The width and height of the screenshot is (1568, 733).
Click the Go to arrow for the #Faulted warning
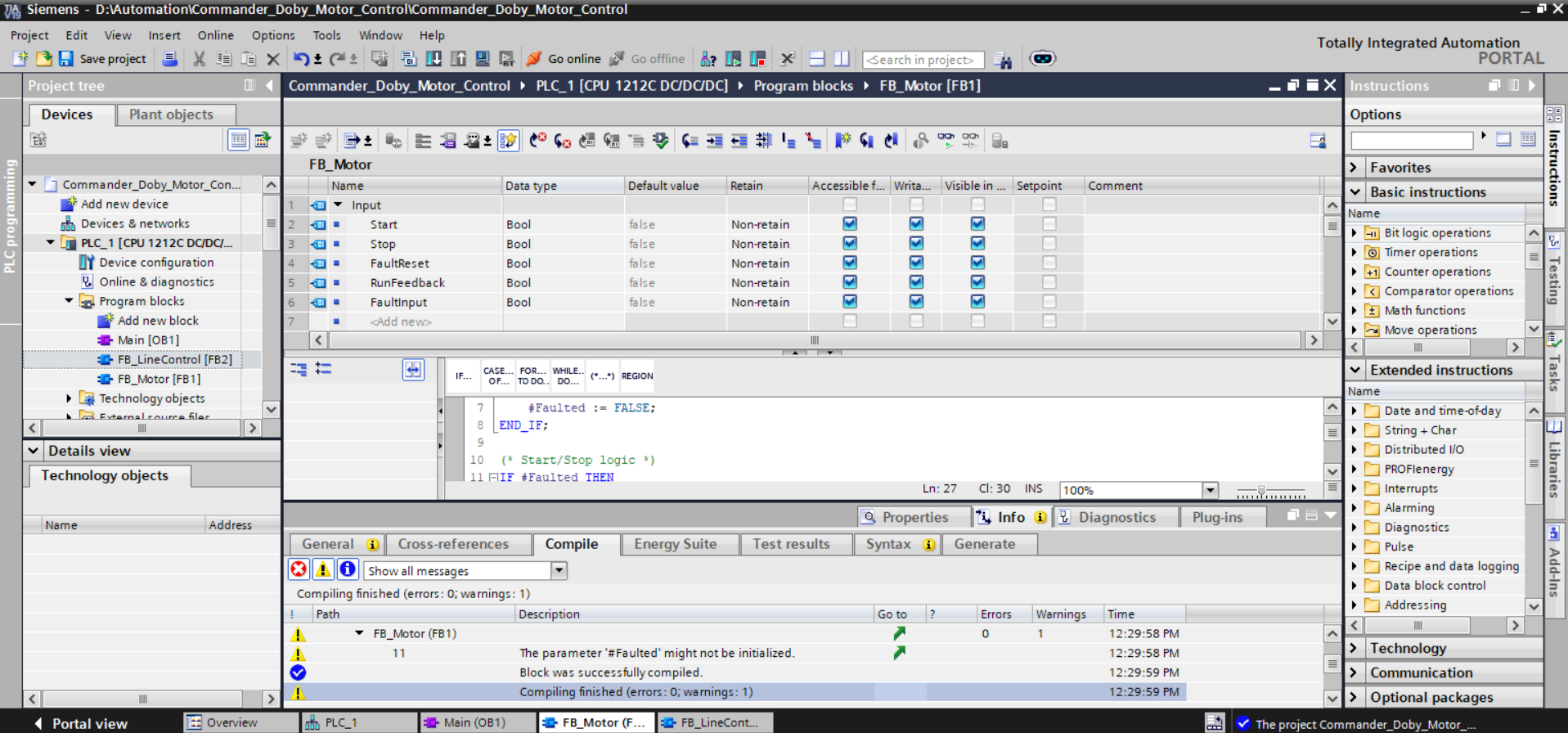pos(900,653)
